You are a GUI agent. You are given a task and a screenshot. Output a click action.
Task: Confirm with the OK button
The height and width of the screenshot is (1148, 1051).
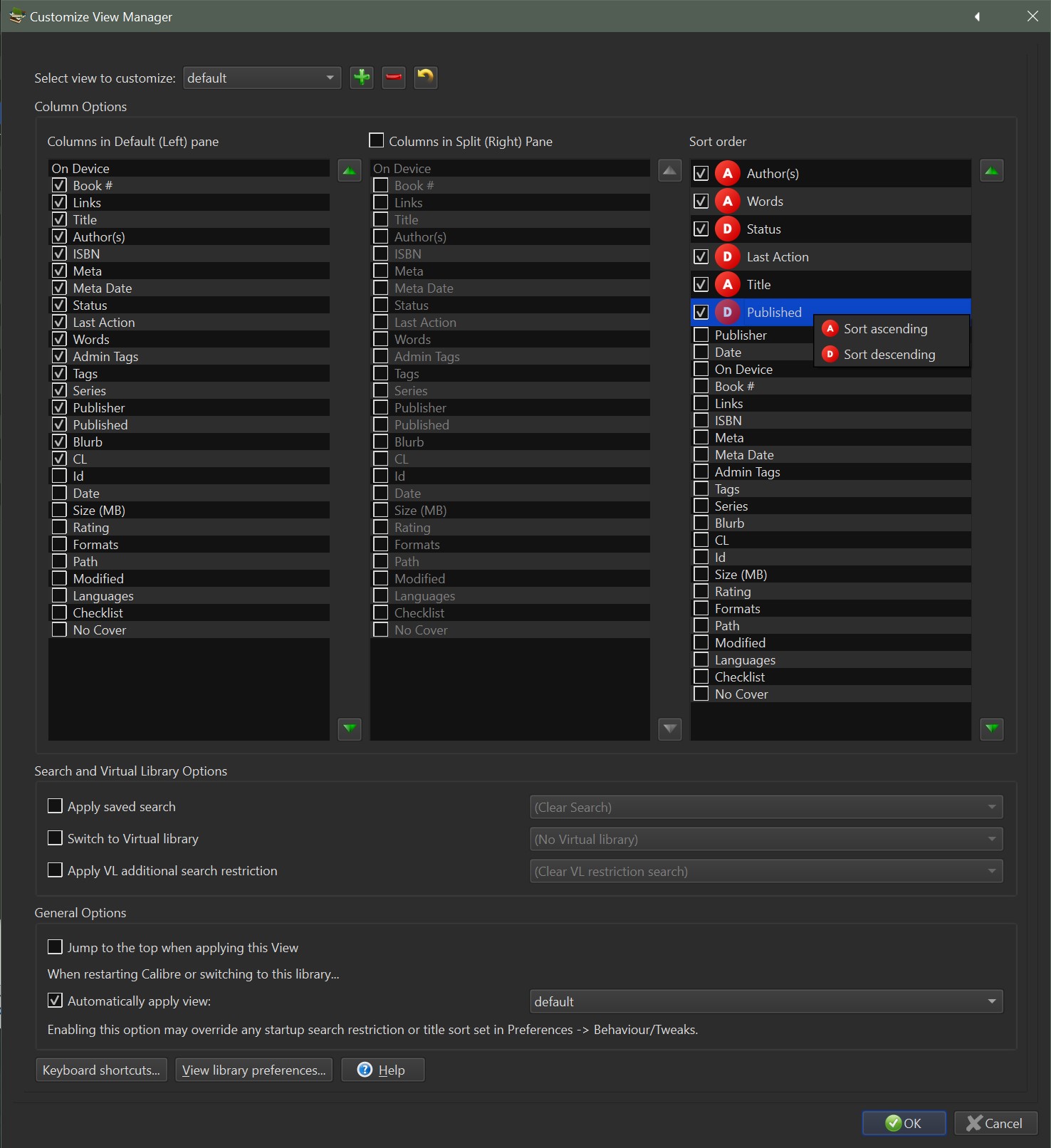tap(904, 1123)
